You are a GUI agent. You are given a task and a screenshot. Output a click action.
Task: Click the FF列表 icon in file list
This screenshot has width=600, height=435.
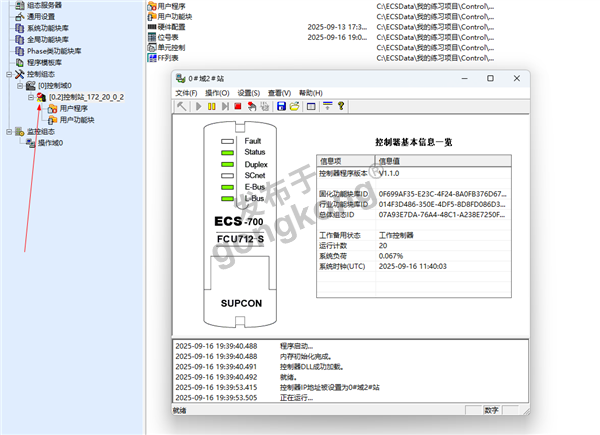tap(152, 58)
